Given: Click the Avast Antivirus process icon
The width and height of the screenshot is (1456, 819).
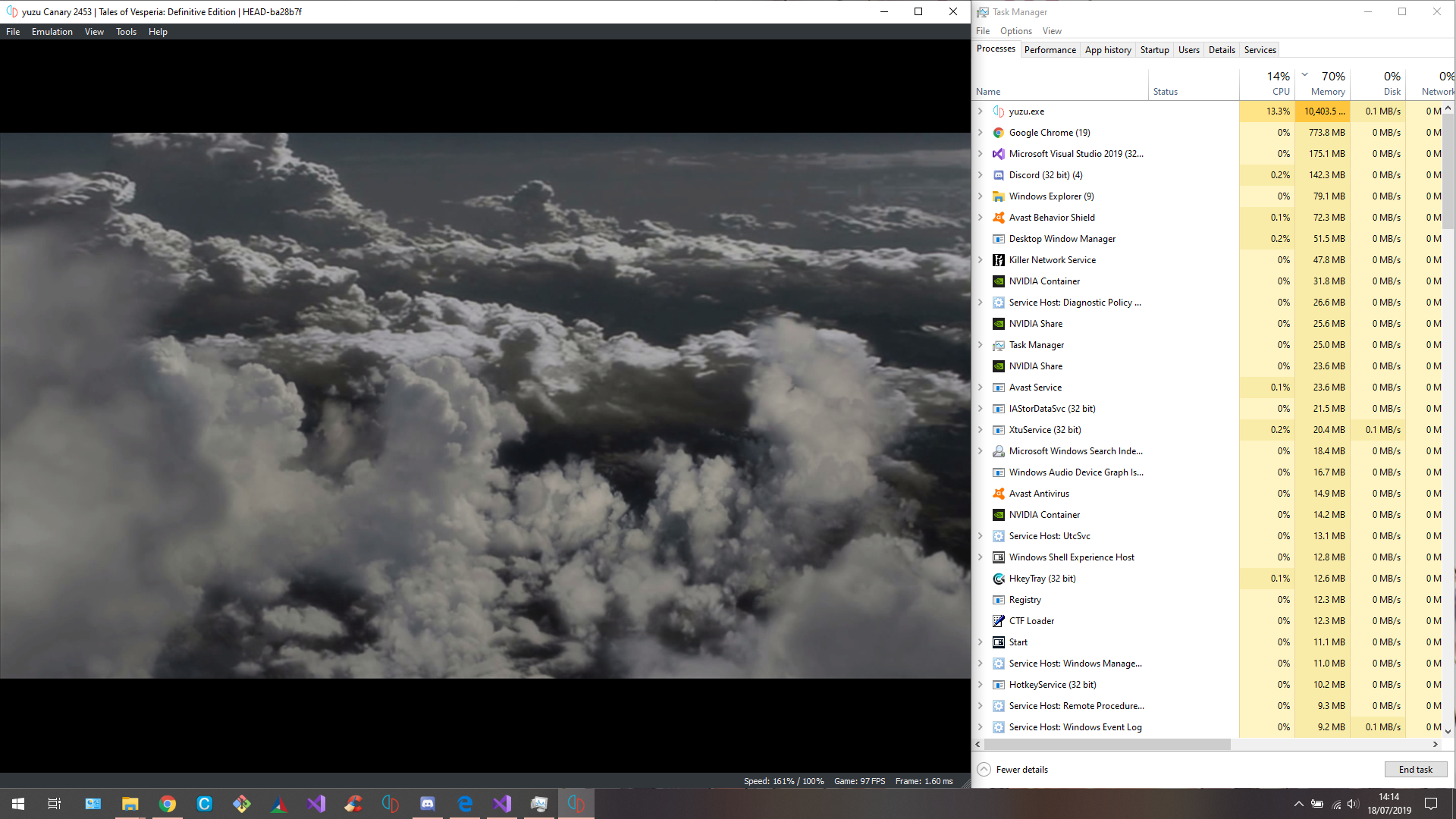Looking at the screenshot, I should [999, 494].
